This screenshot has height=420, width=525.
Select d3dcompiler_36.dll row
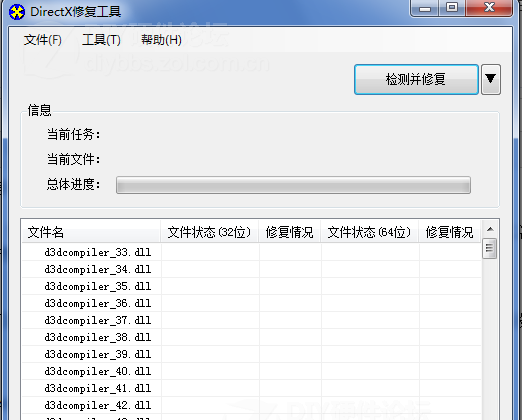tap(251, 303)
